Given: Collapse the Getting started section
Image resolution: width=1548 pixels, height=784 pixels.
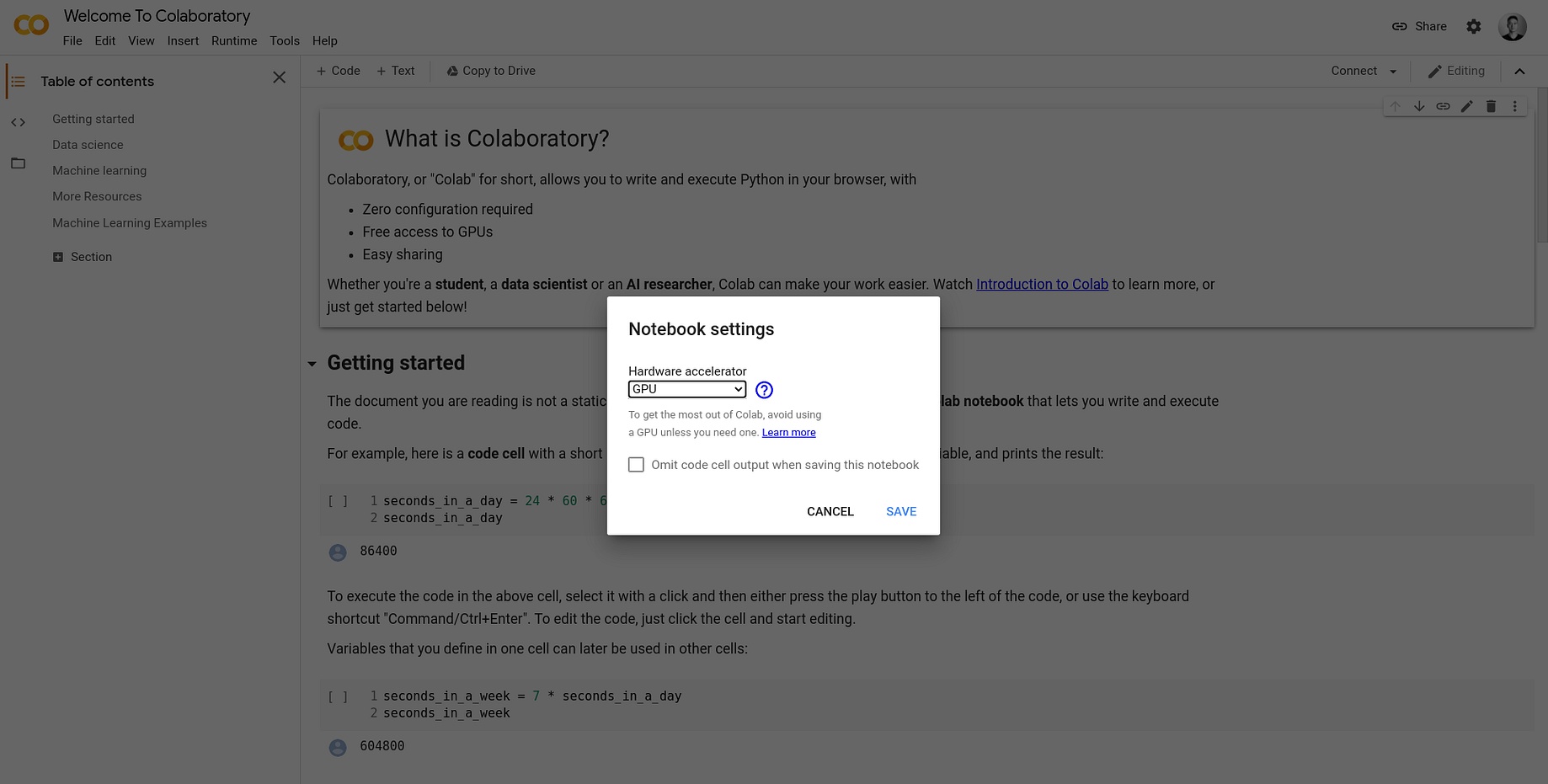Looking at the screenshot, I should pos(312,365).
